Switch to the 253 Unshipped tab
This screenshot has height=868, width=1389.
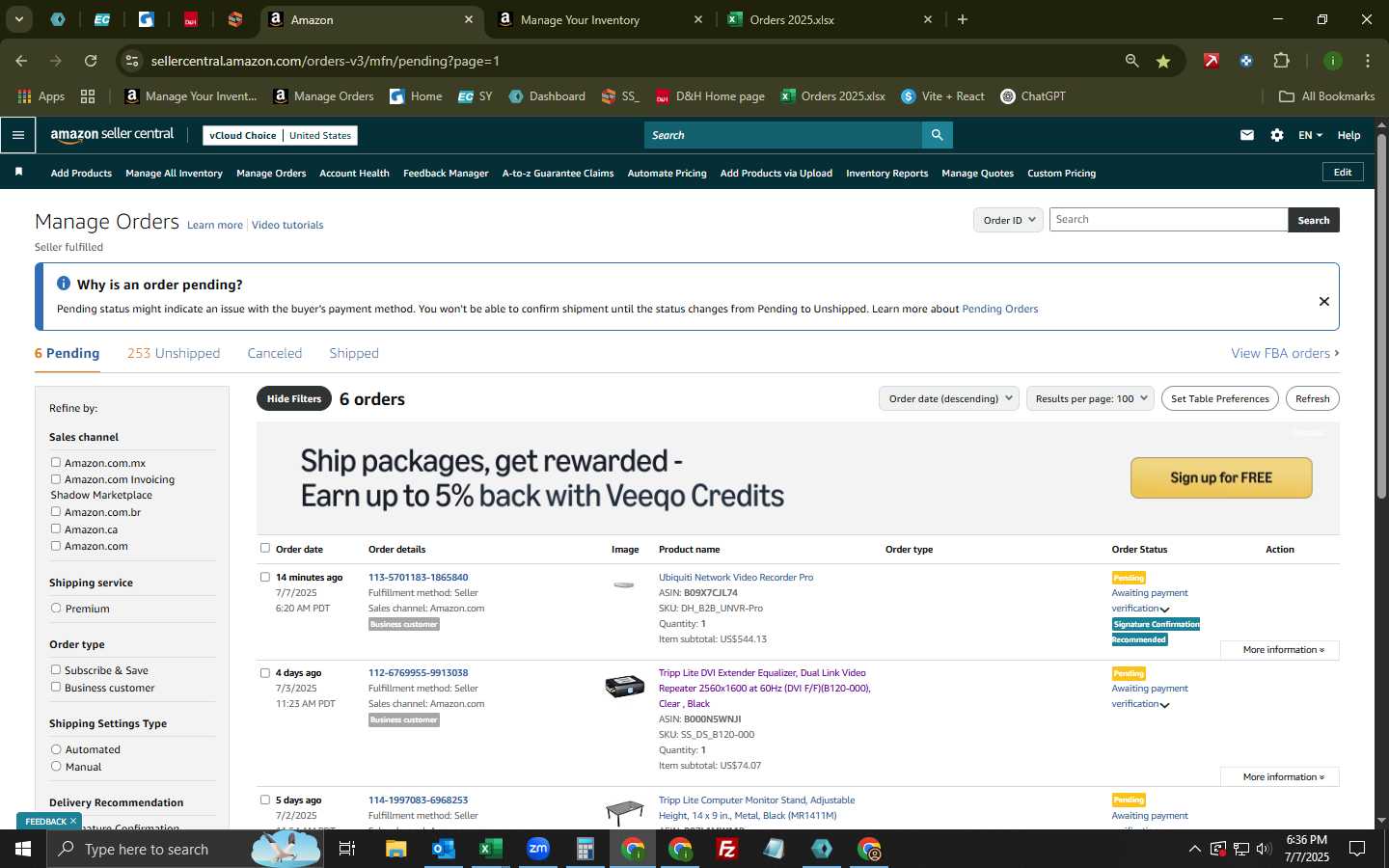(174, 353)
